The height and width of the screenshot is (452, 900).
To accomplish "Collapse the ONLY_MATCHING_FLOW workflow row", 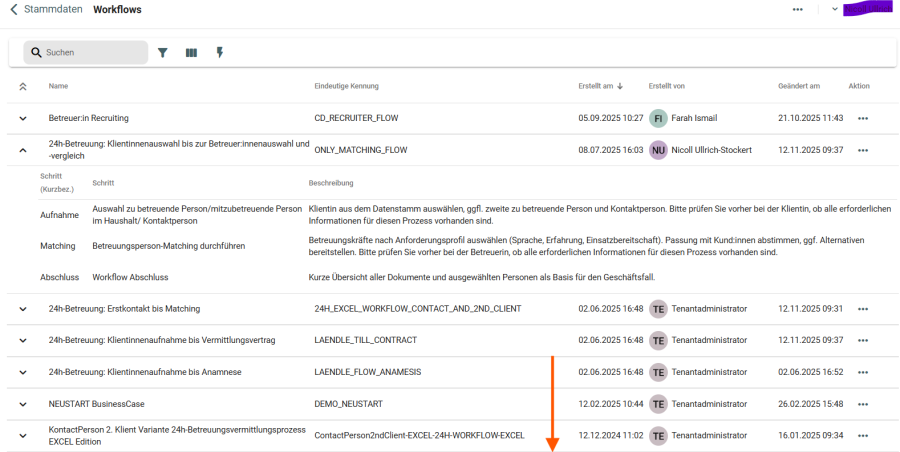I will click(23, 150).
